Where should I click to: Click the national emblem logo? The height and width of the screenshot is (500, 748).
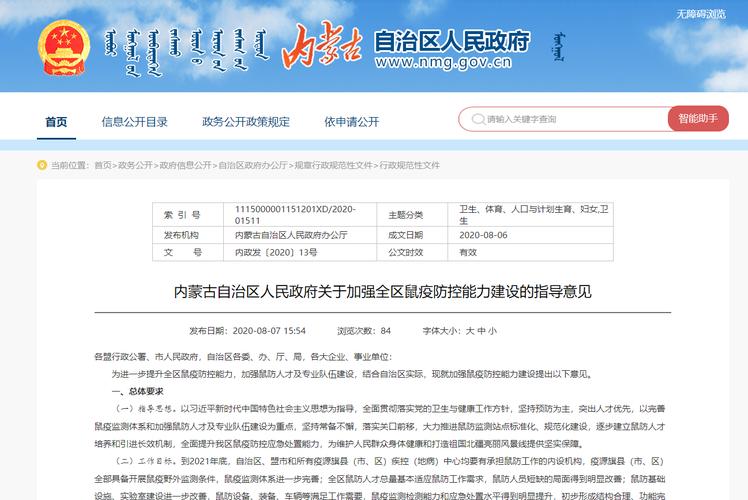(x=64, y=48)
